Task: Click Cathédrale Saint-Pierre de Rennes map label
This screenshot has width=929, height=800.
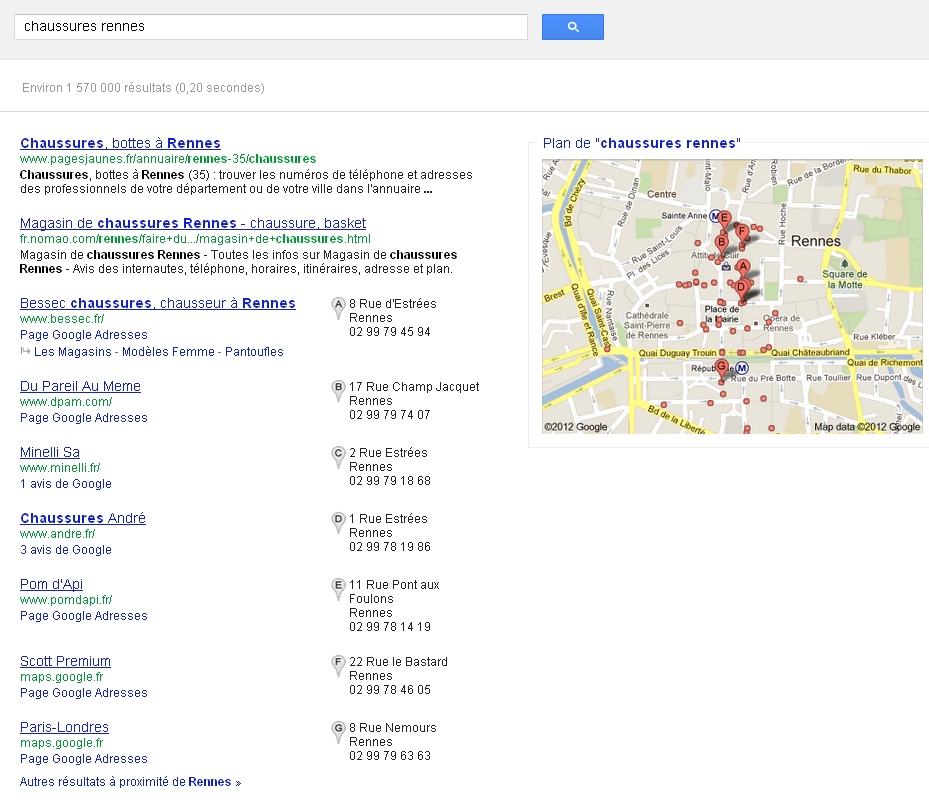Action: 646,325
